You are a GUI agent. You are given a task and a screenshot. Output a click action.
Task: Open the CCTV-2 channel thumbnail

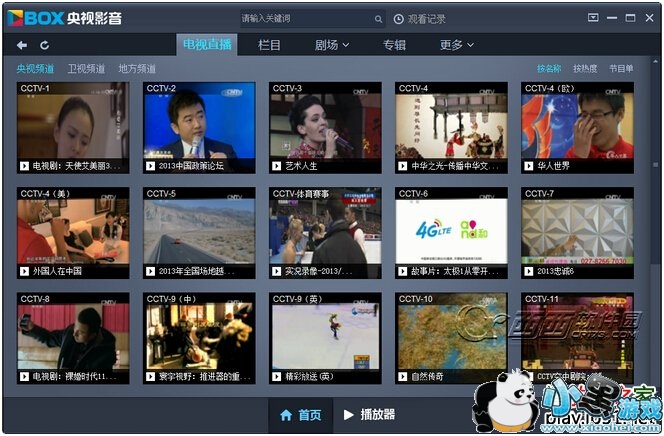coord(199,127)
